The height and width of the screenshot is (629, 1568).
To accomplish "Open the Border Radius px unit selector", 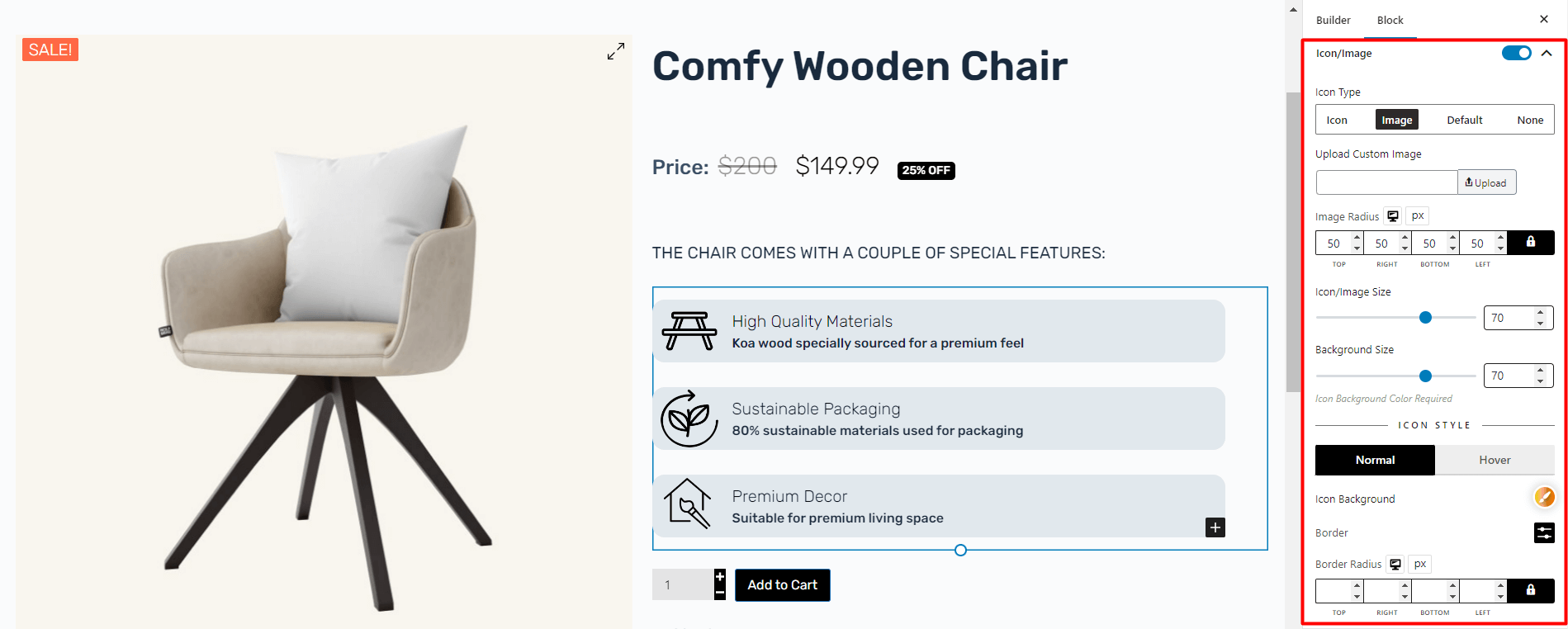I will click(1420, 565).
